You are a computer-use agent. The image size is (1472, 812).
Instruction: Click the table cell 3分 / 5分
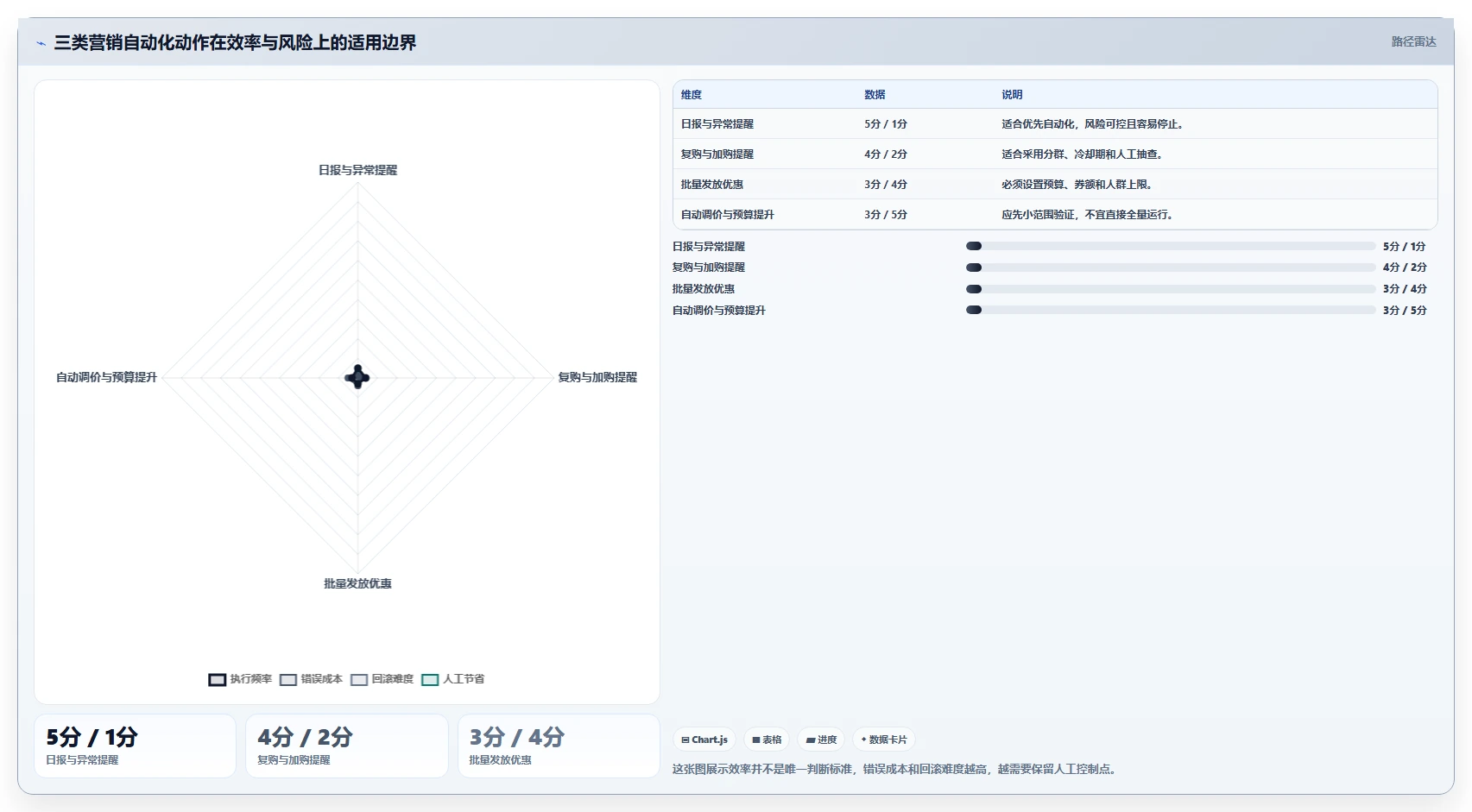click(886, 215)
